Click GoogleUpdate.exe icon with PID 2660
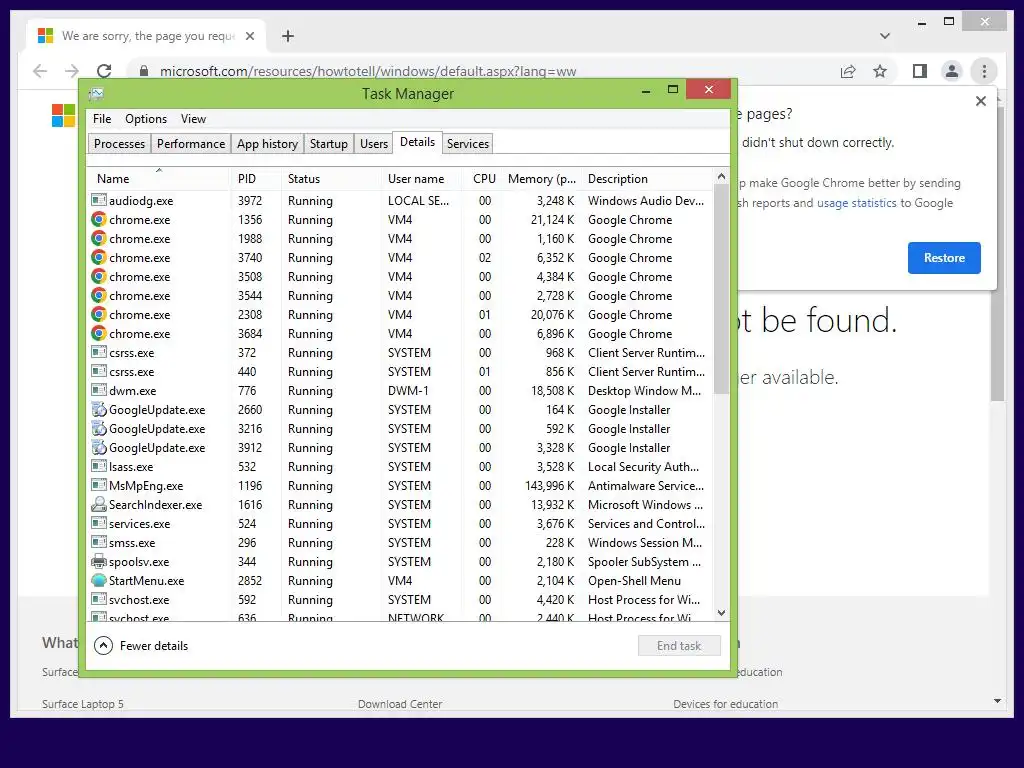Image resolution: width=1024 pixels, height=768 pixels. point(99,409)
